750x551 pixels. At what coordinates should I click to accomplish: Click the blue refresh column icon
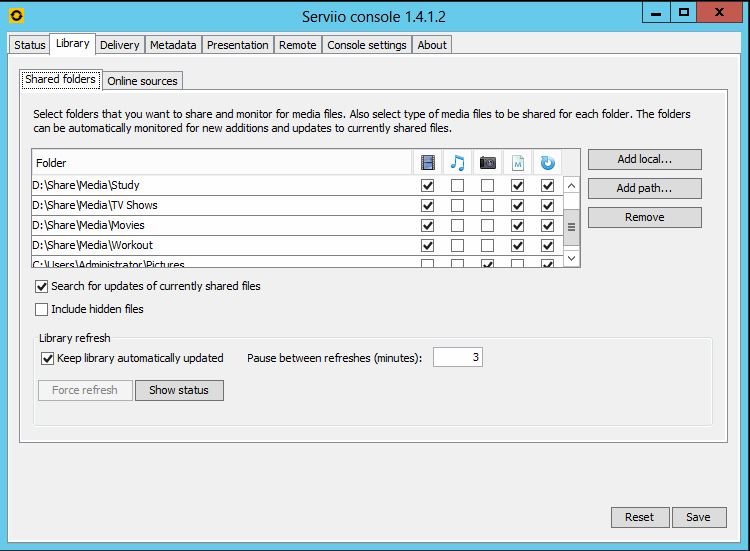547,163
